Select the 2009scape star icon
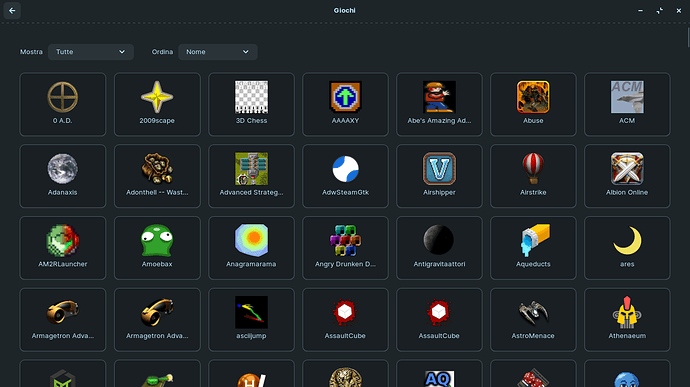This screenshot has width=690, height=387. point(157,97)
